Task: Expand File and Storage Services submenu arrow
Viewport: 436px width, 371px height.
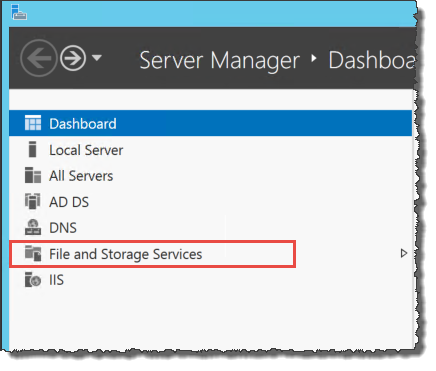Action: pos(404,253)
